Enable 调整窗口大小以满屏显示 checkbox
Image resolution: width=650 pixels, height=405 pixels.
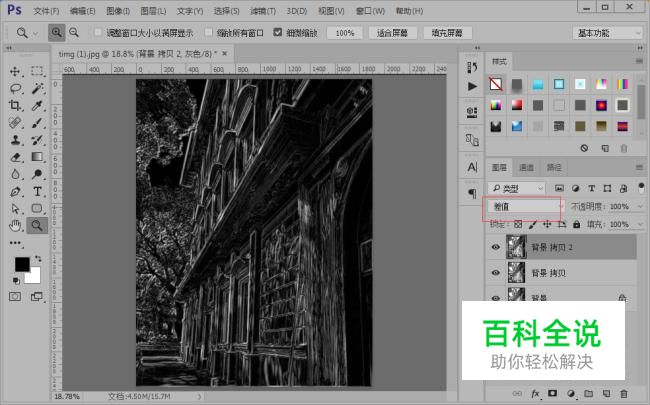tap(98, 33)
